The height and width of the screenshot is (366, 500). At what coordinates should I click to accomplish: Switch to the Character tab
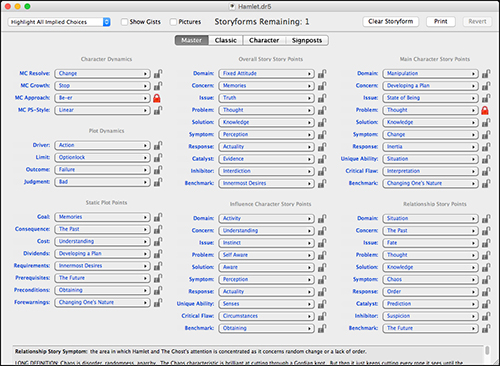click(264, 40)
